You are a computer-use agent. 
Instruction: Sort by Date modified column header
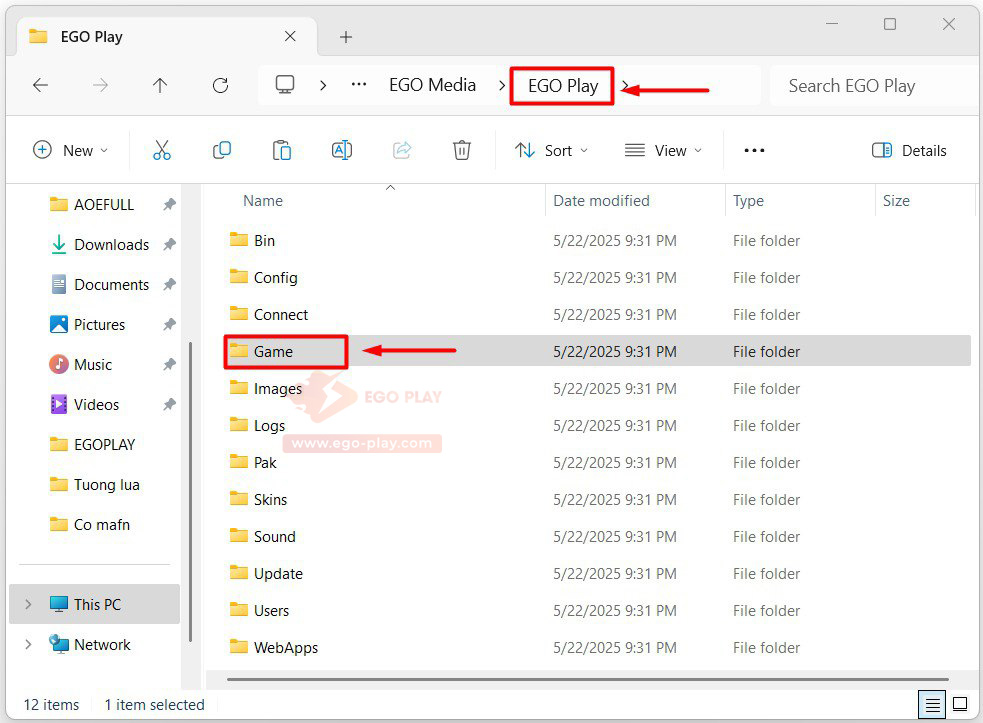(601, 201)
